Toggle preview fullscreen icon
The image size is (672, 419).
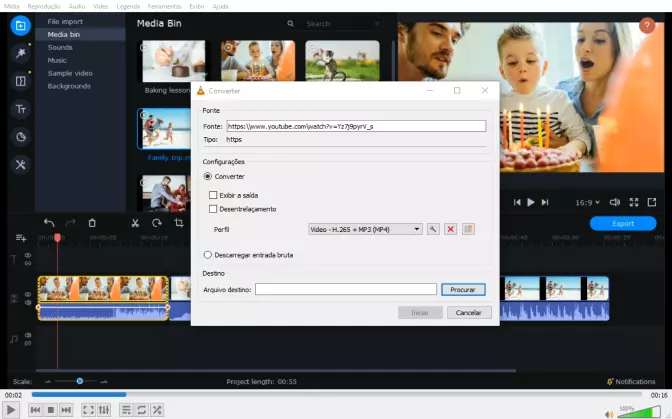coord(634,202)
